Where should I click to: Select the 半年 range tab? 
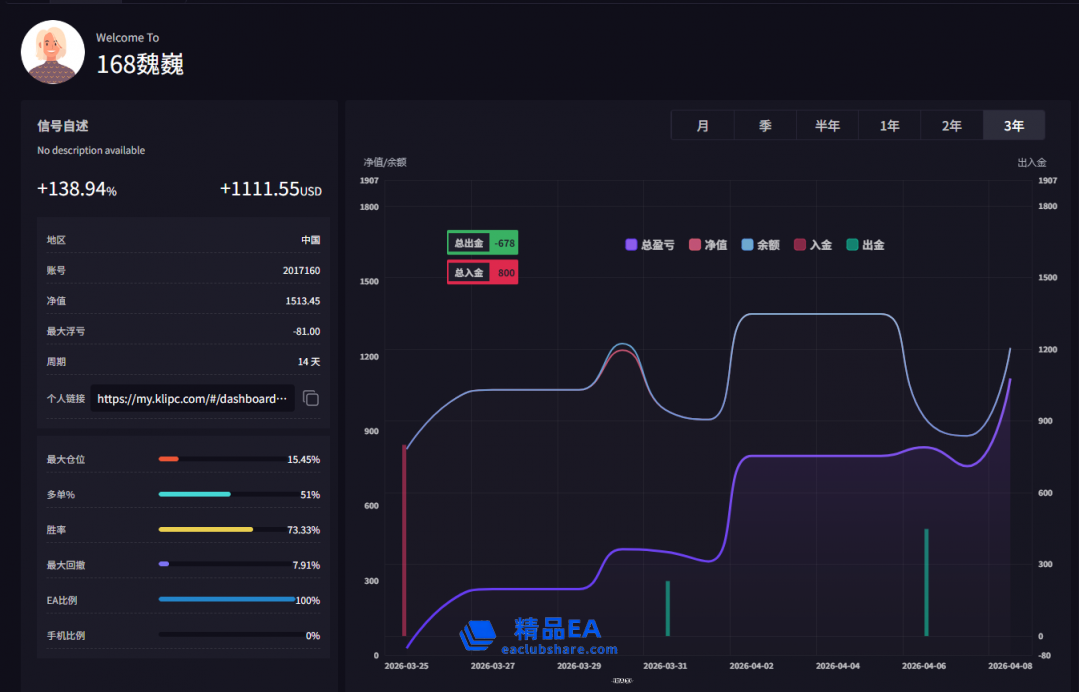click(827, 125)
